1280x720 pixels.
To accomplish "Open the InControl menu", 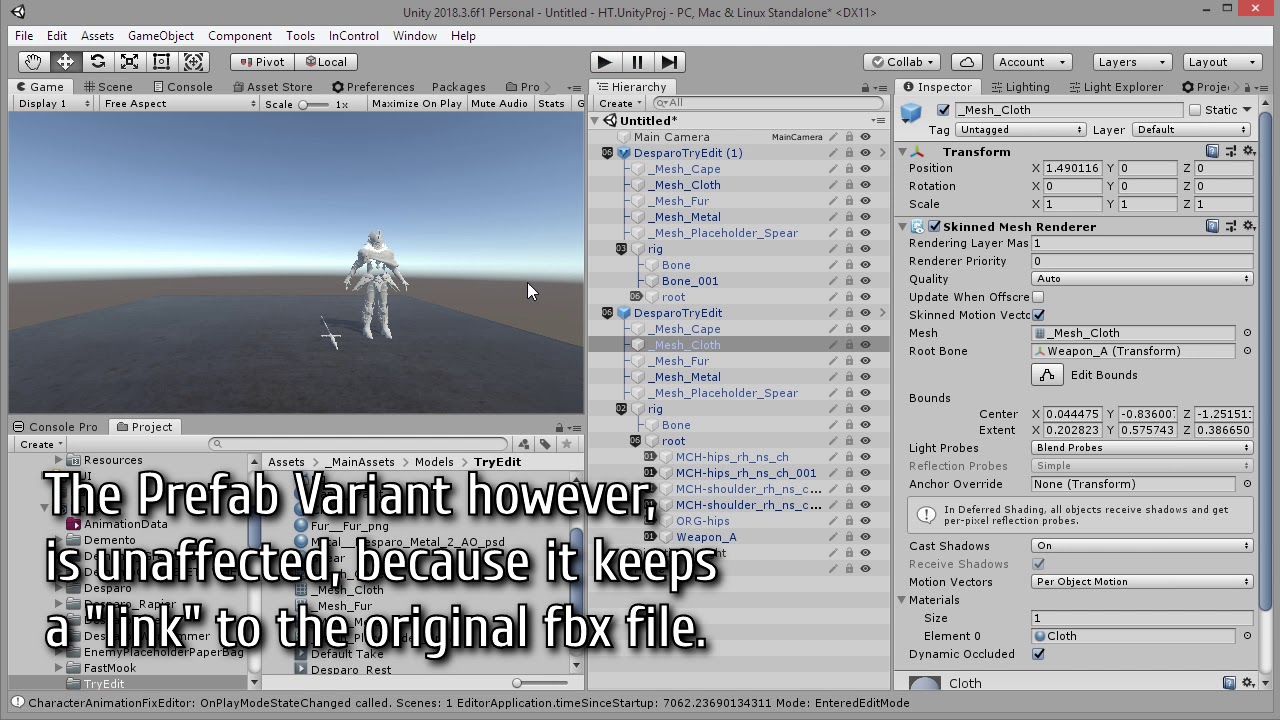I will tap(354, 36).
